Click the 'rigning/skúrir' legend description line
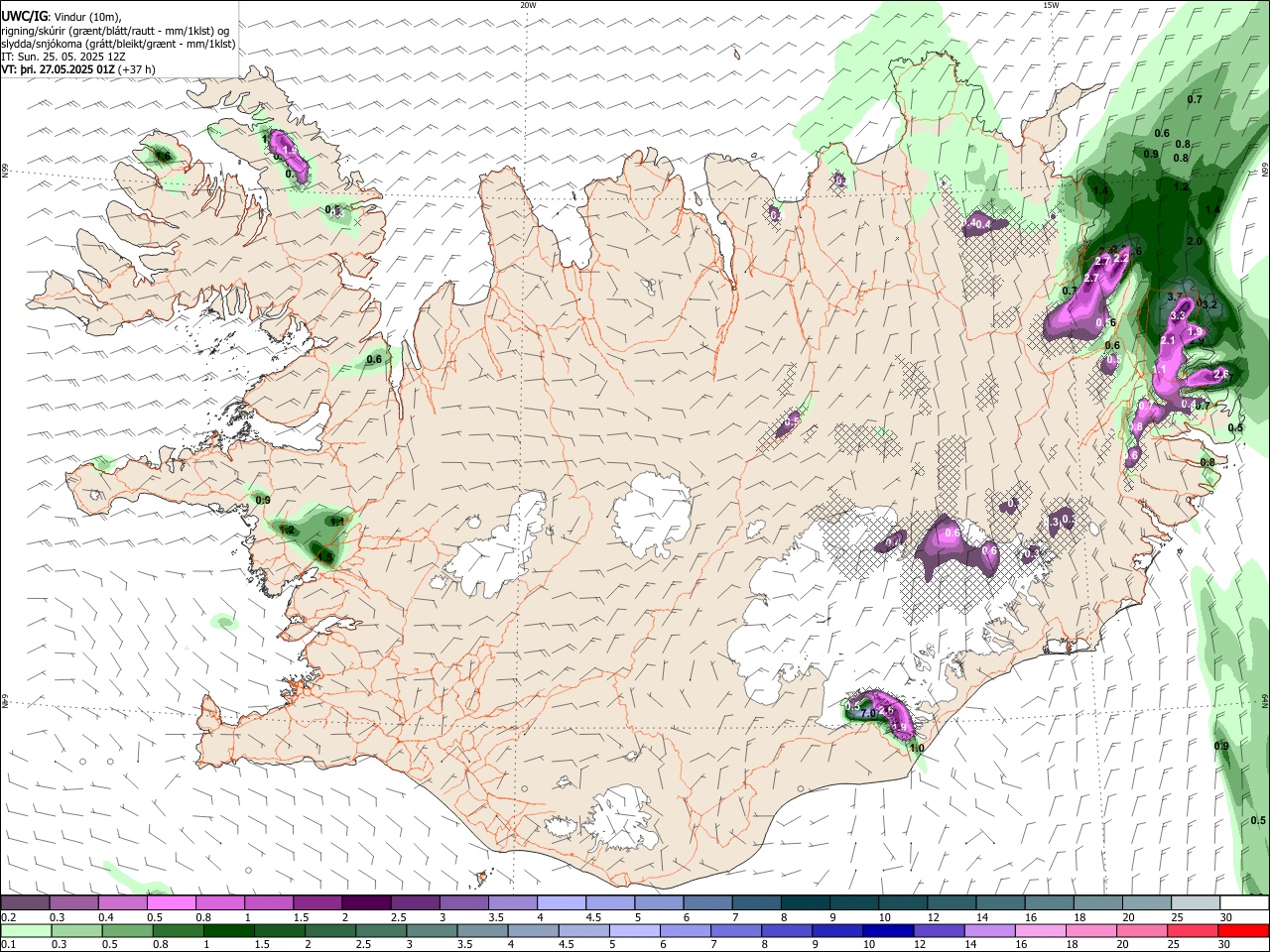Viewport: 1270px width, 952px height. point(117,30)
